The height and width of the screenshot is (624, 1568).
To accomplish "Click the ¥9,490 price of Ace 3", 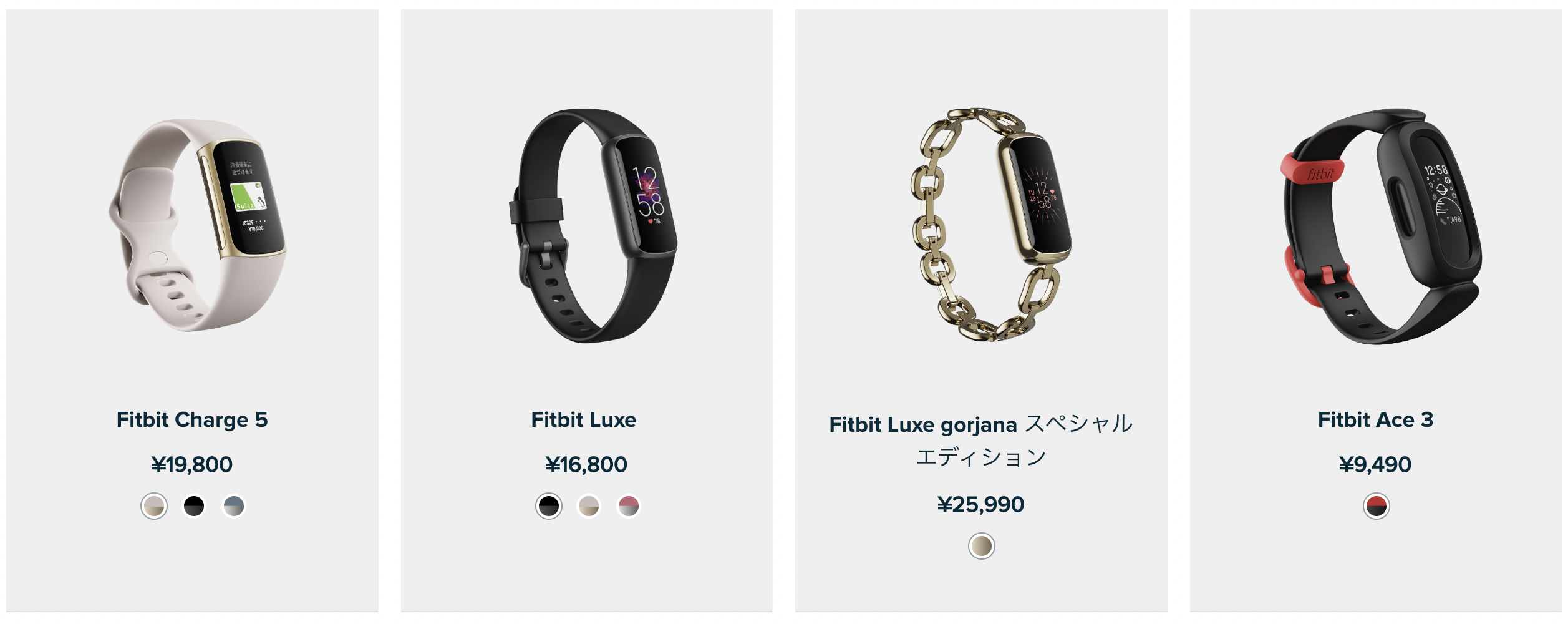I will 1375,465.
